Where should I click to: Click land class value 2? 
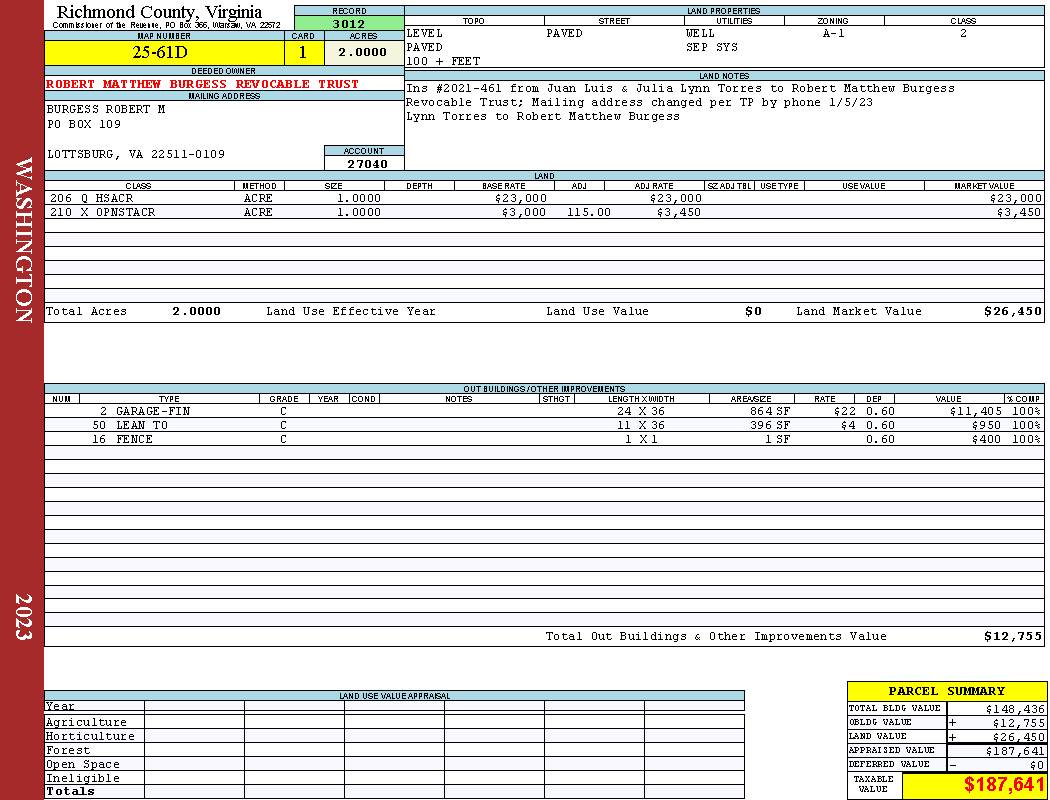click(964, 33)
